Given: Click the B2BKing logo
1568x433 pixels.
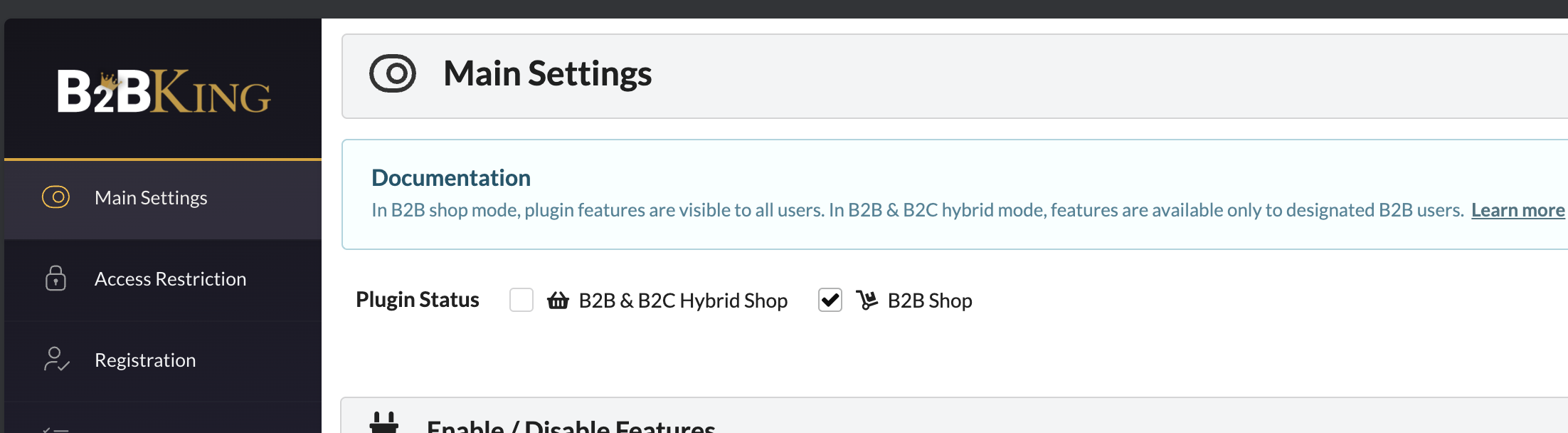Looking at the screenshot, I should (164, 91).
